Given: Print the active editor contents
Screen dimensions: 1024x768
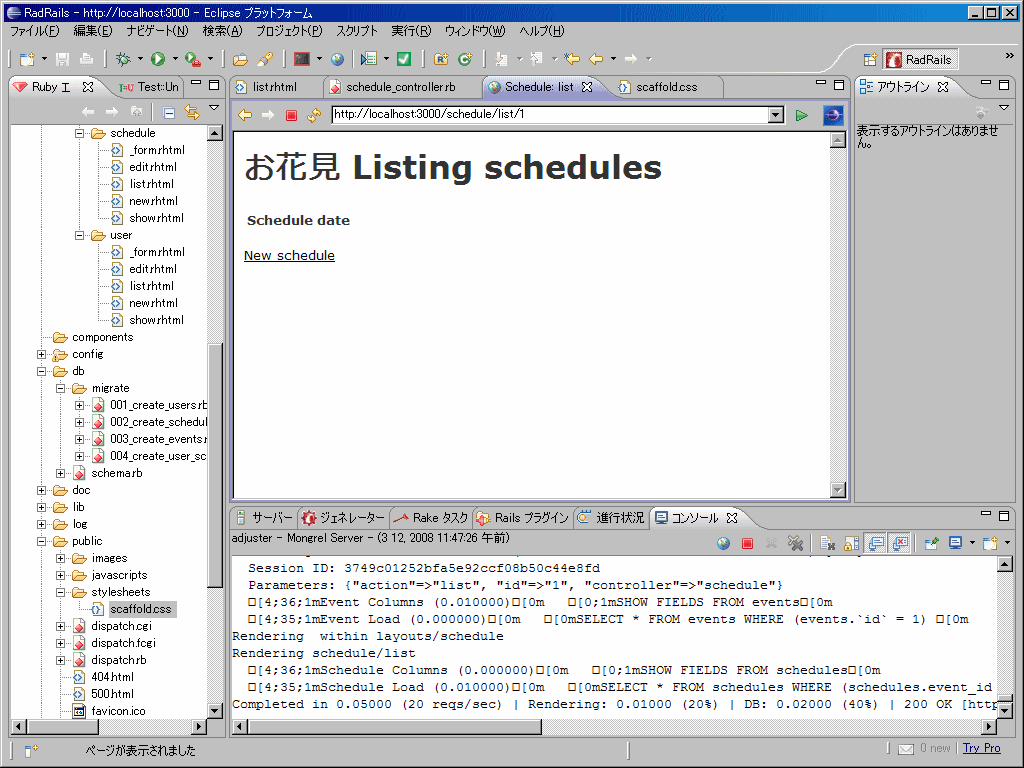Looking at the screenshot, I should pyautogui.click(x=86, y=59).
